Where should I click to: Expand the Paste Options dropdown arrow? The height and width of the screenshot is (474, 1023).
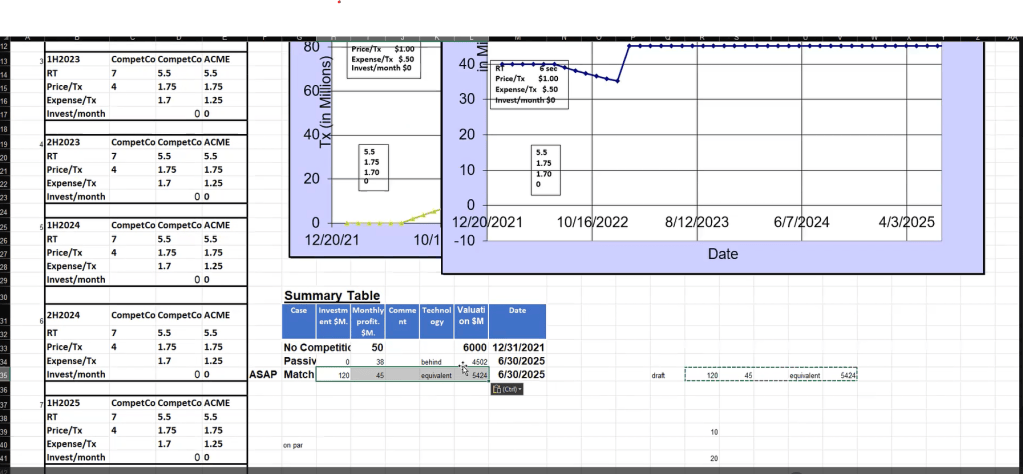(x=520, y=389)
